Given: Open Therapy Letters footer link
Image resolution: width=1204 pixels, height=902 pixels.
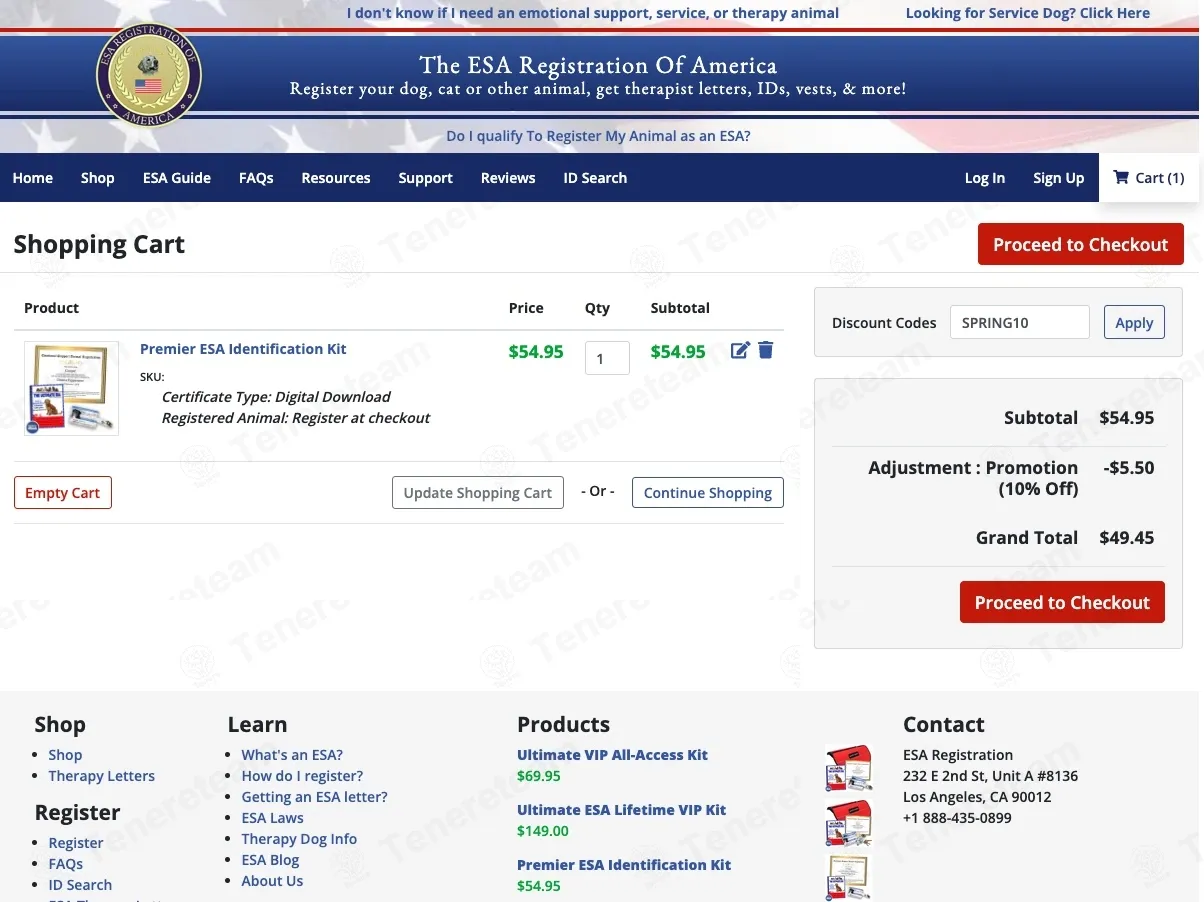Looking at the screenshot, I should pos(102,776).
